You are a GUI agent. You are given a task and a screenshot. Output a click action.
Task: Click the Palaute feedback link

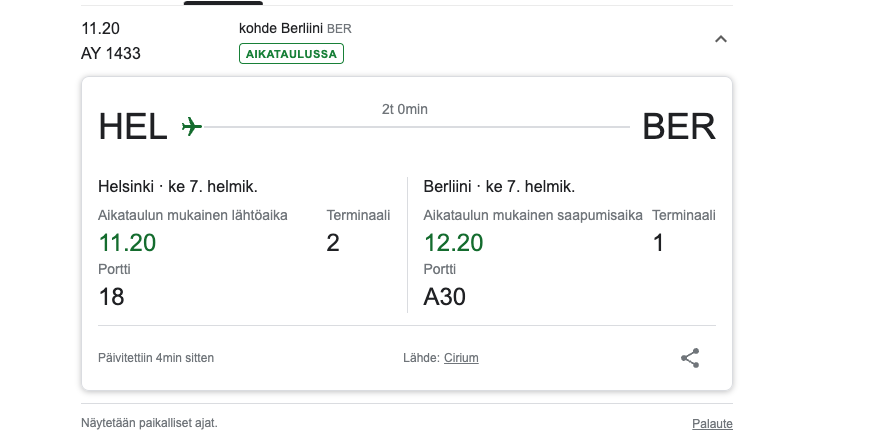tap(712, 424)
